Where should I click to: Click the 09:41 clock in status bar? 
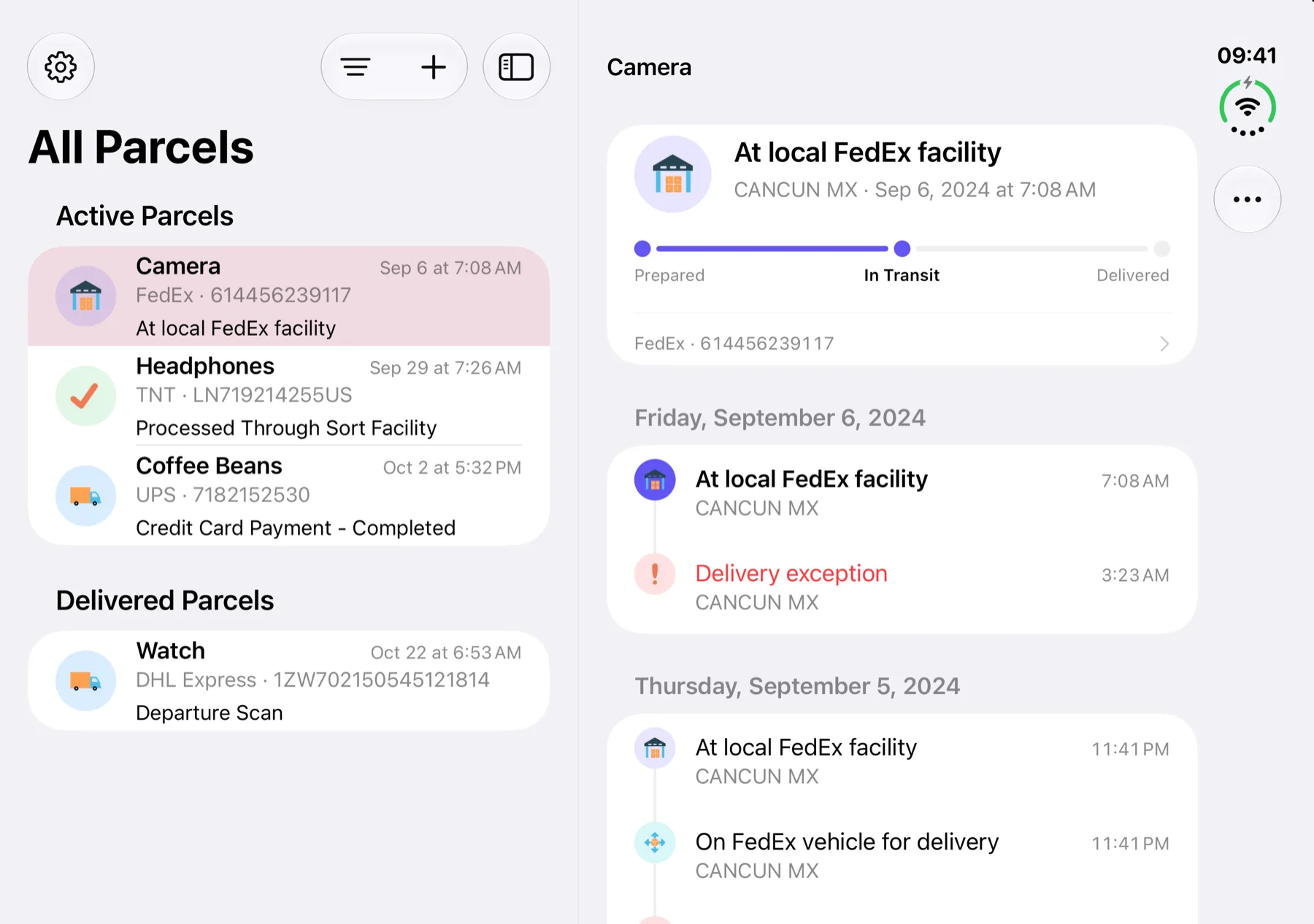(x=1247, y=55)
